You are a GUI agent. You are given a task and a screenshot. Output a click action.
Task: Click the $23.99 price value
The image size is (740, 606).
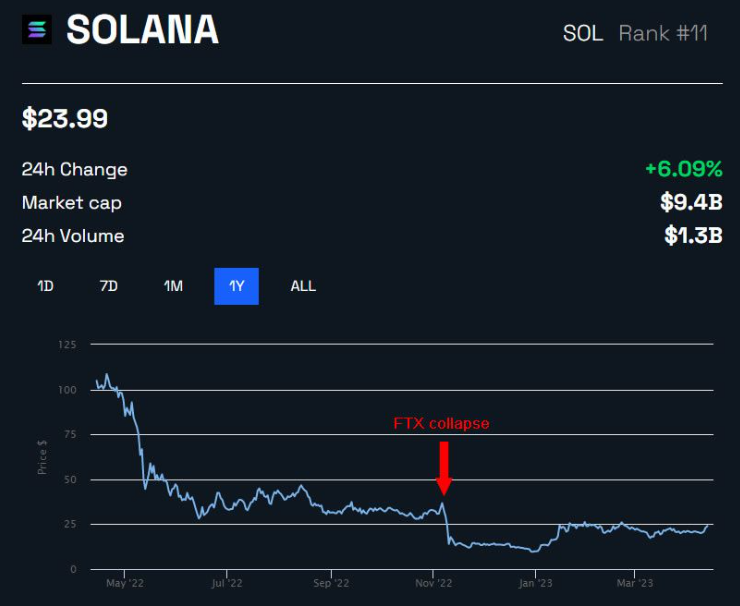[x=65, y=119]
